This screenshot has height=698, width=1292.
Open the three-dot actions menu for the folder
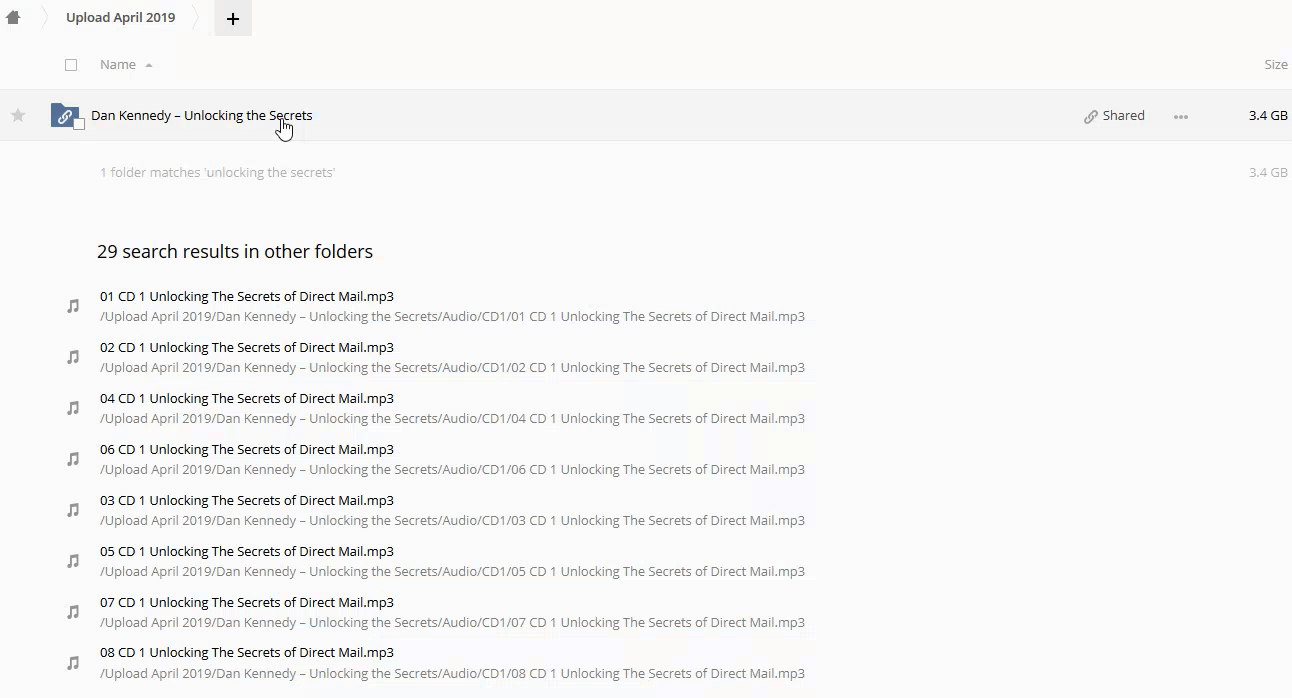[1181, 116]
